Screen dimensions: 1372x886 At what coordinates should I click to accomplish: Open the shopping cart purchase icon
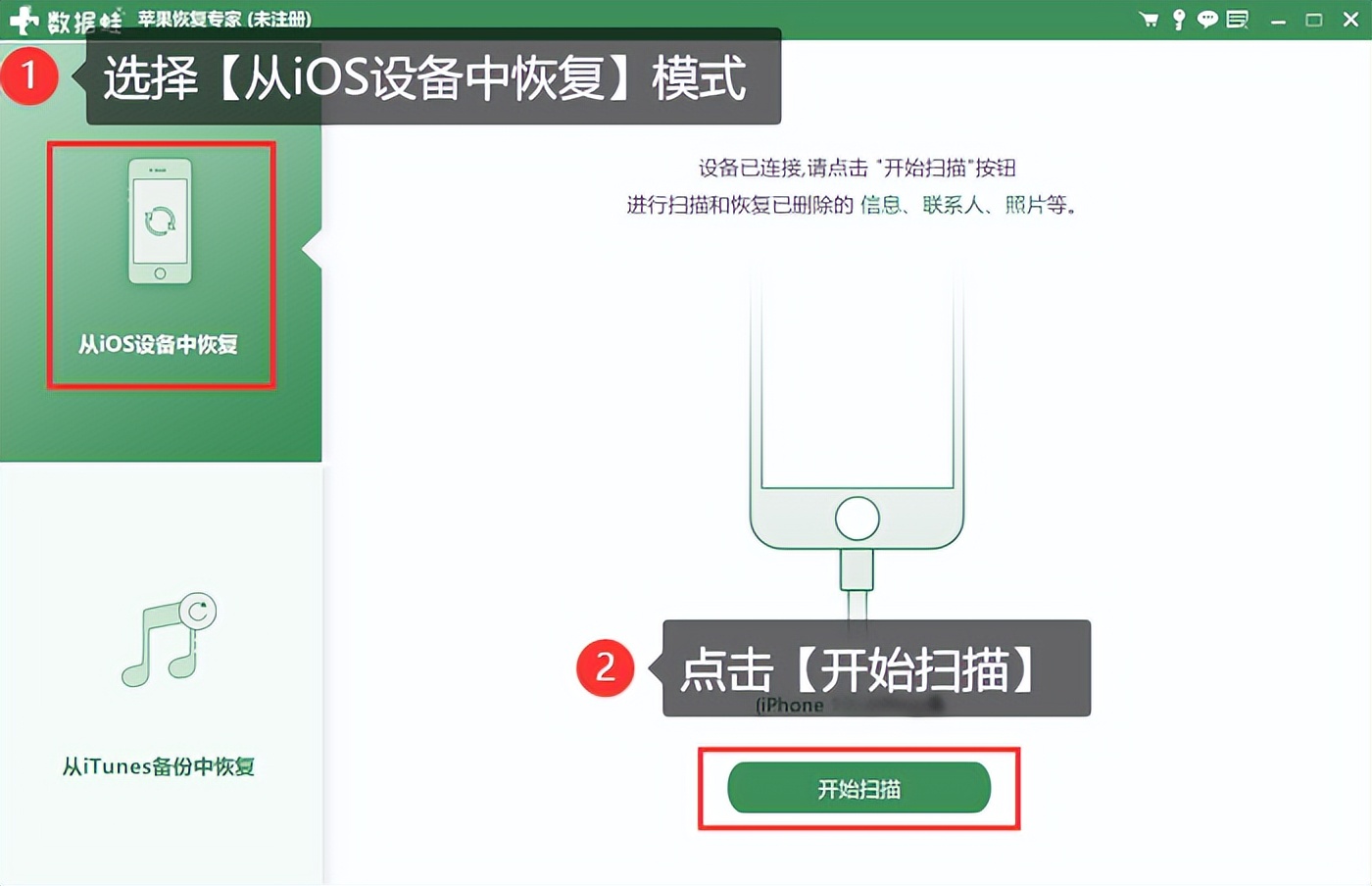(1149, 19)
